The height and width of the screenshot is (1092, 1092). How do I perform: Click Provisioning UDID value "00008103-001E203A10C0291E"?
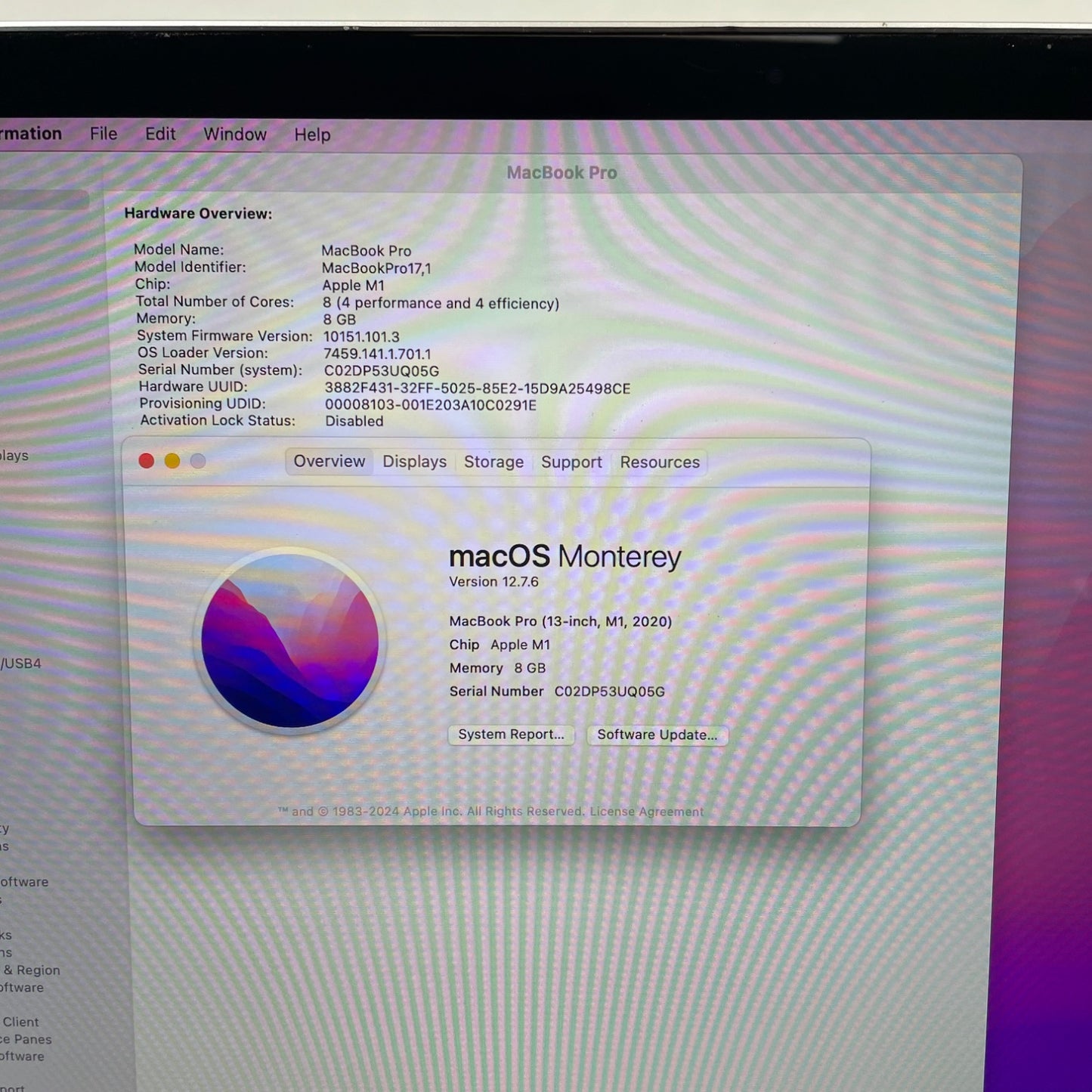(431, 405)
